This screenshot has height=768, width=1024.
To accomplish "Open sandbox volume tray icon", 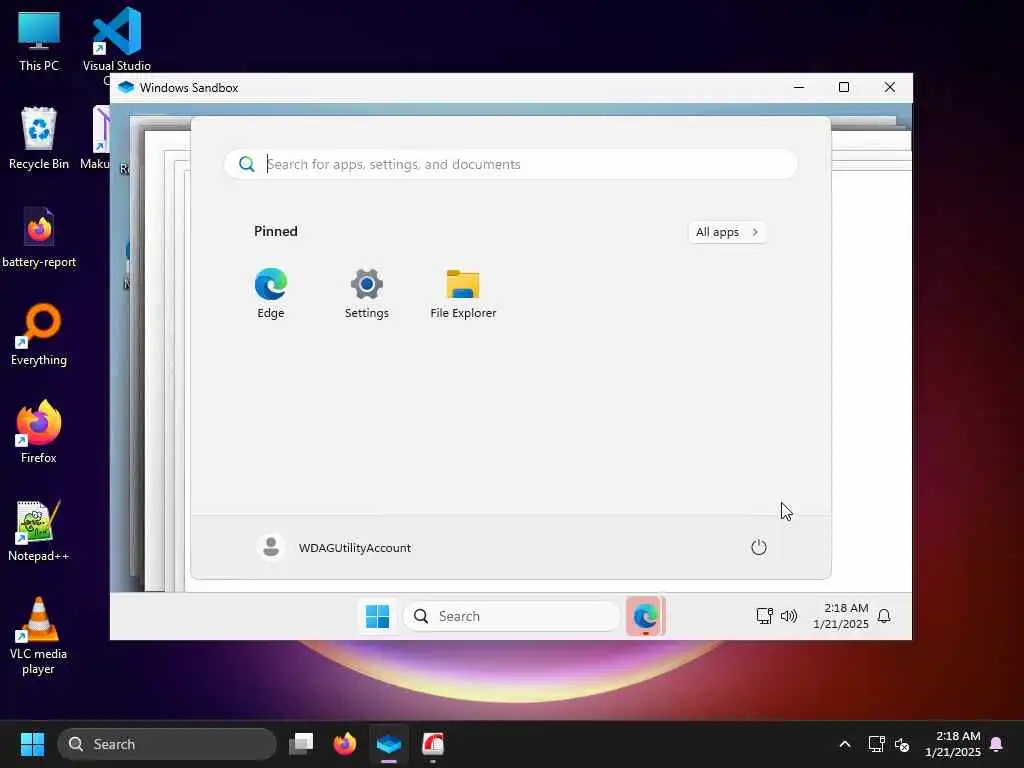I will (789, 616).
